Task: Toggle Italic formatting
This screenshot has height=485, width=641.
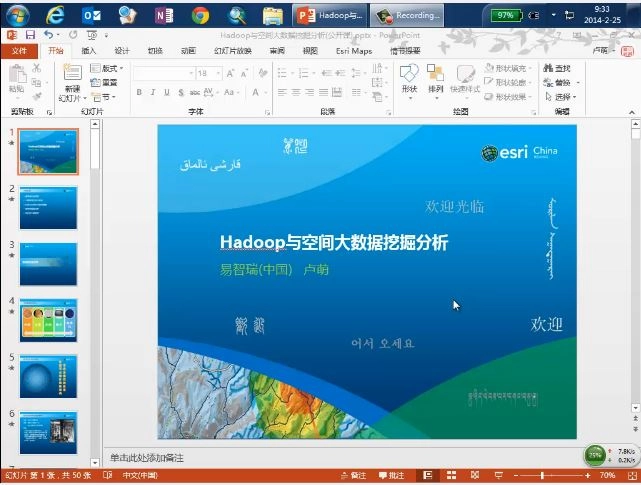Action: click(152, 92)
